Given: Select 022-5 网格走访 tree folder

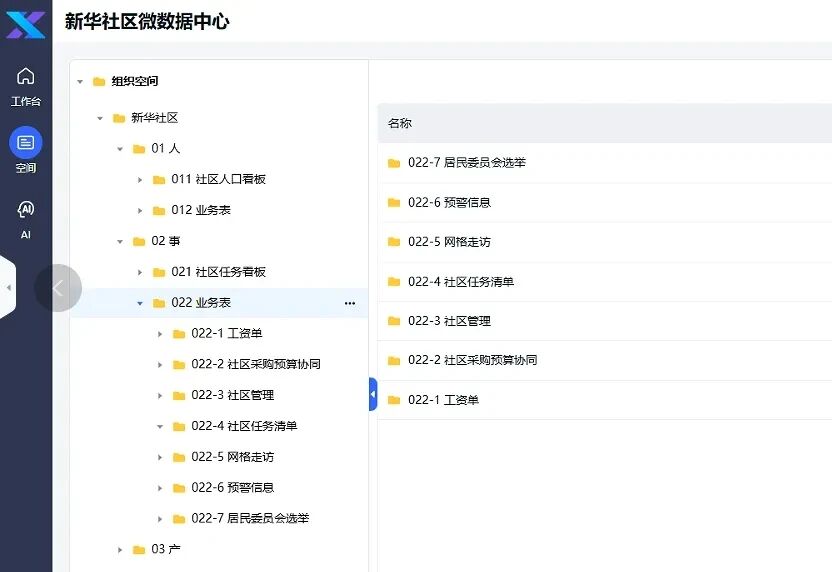Looking at the screenshot, I should (232, 457).
